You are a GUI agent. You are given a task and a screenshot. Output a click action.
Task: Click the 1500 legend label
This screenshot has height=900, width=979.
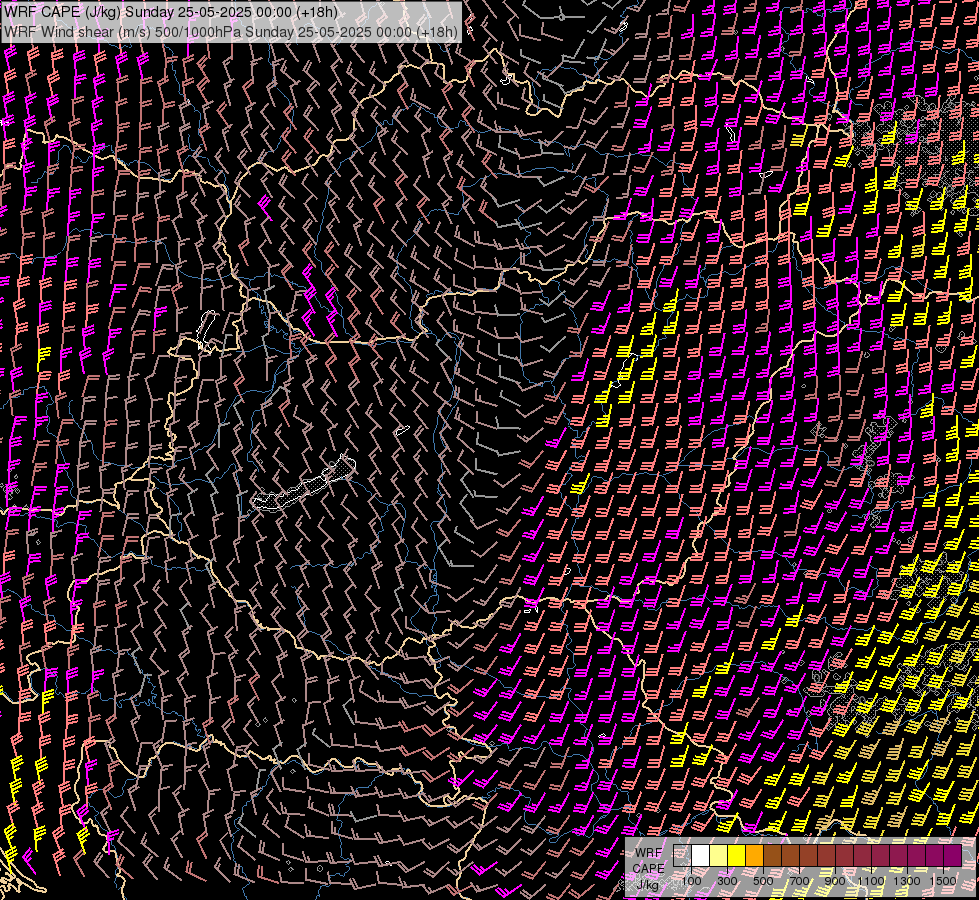(943, 881)
